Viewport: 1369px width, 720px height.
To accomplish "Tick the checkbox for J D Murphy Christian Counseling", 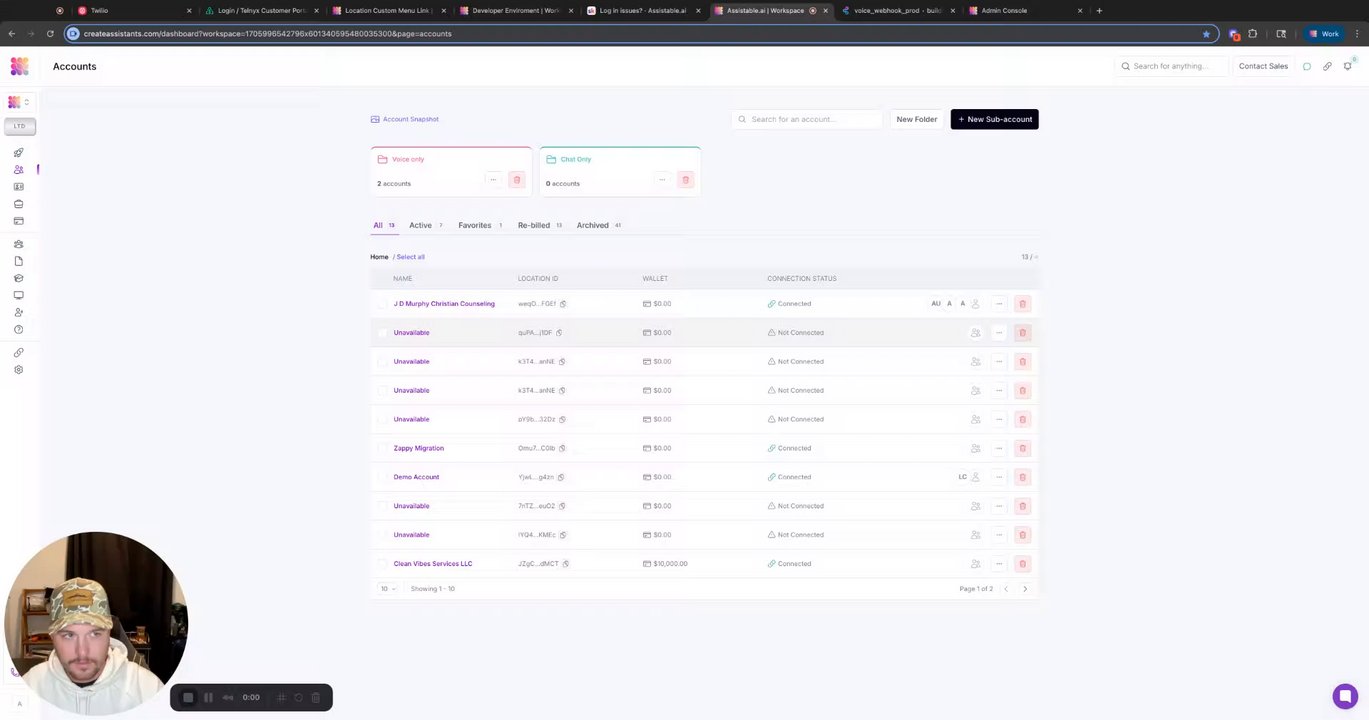I will [382, 304].
